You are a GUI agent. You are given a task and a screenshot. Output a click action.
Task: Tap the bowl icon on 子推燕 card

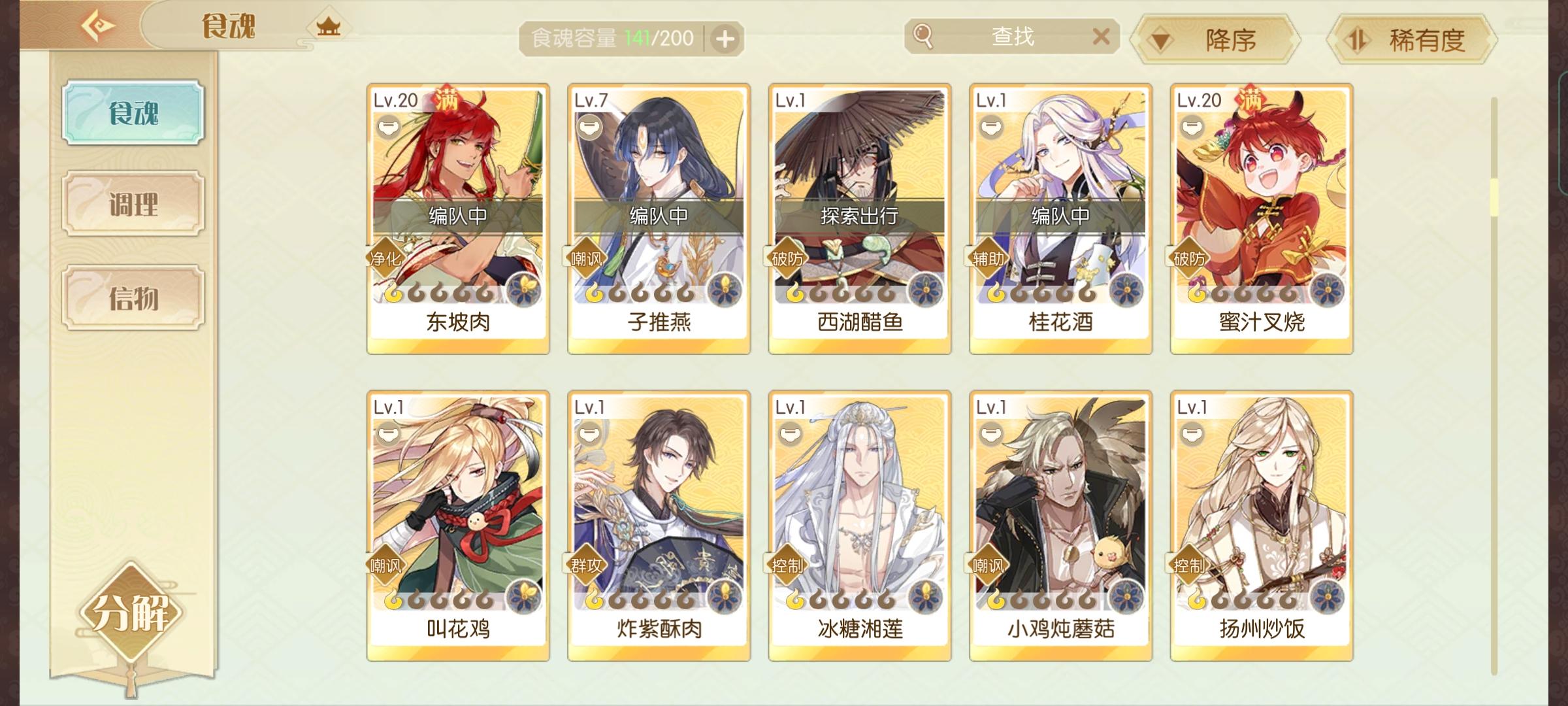[x=589, y=126]
